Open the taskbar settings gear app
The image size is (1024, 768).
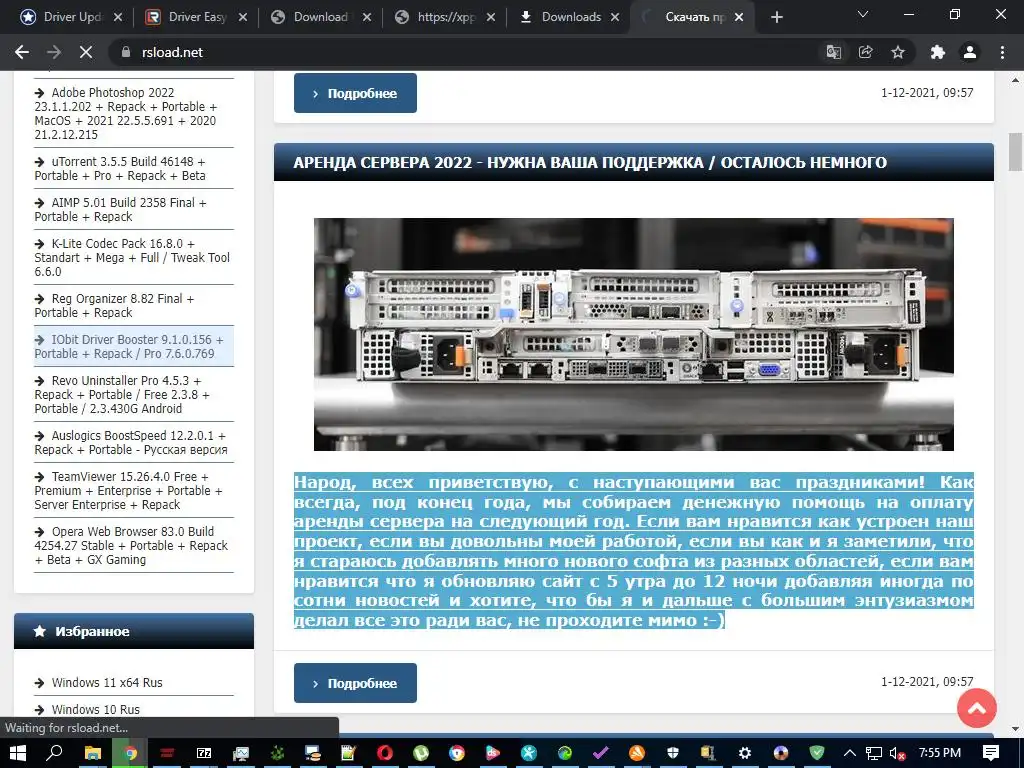pyautogui.click(x=744, y=753)
